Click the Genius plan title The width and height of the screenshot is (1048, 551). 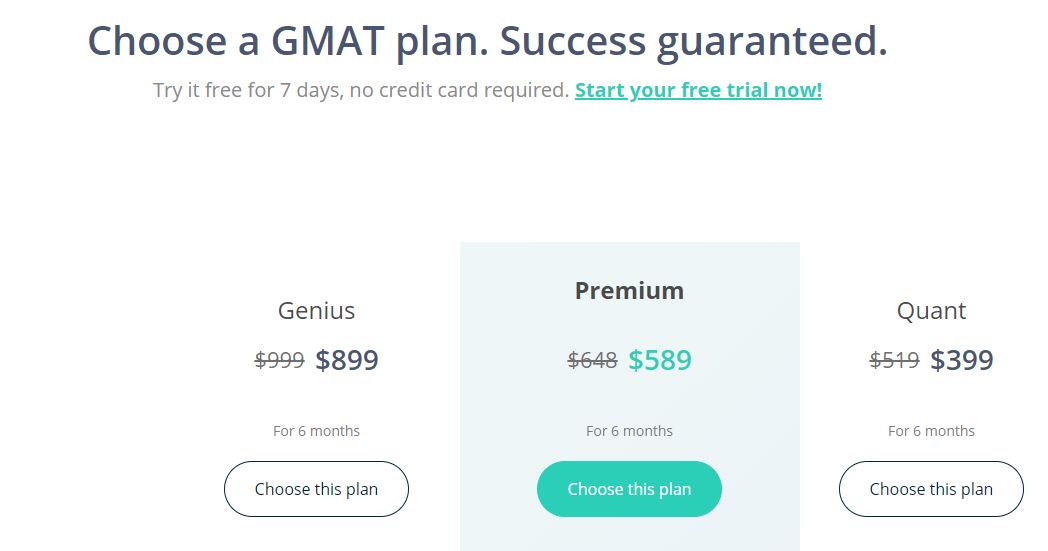(316, 311)
